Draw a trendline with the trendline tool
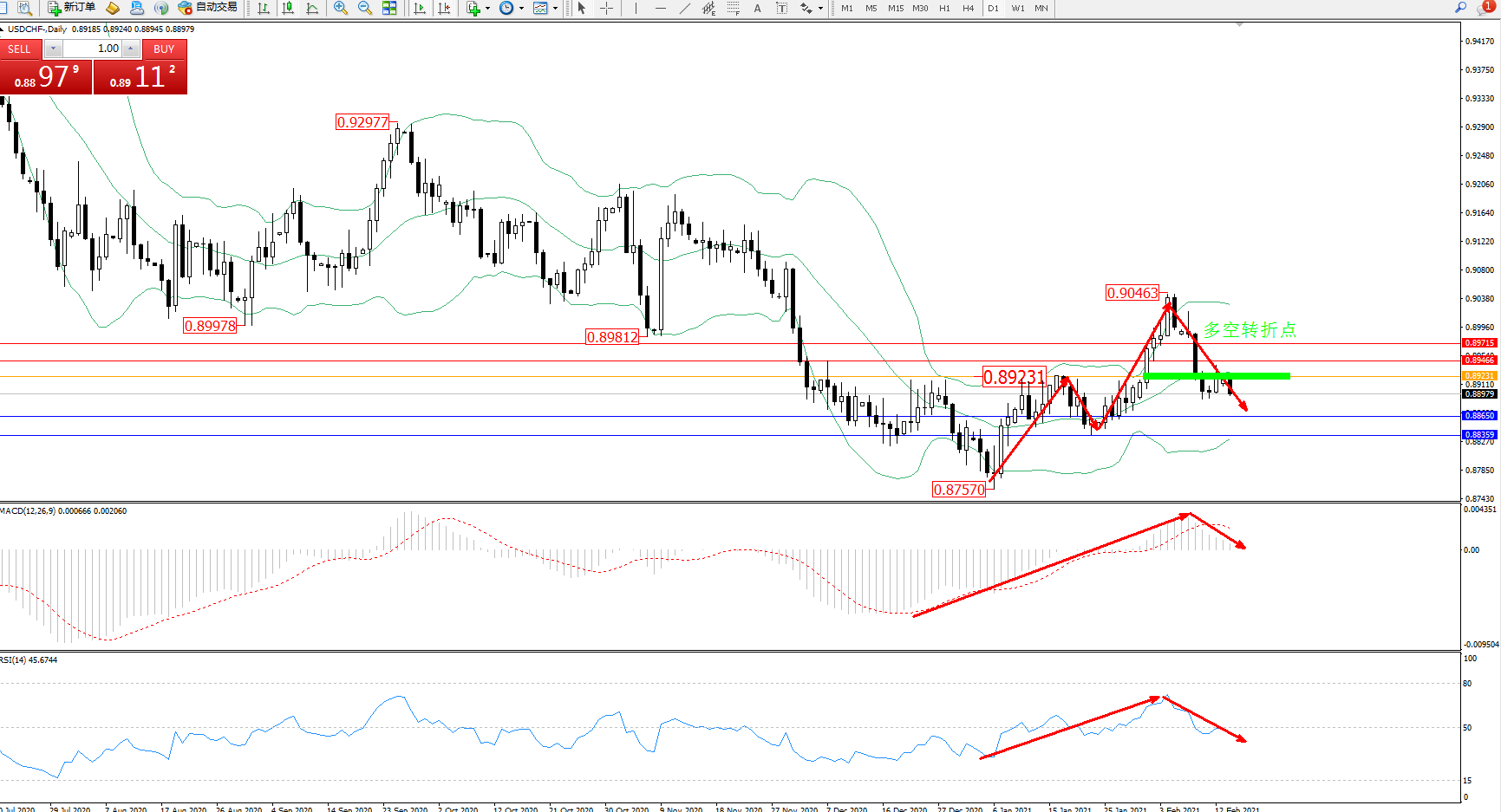The width and height of the screenshot is (1501, 812). pos(685,8)
